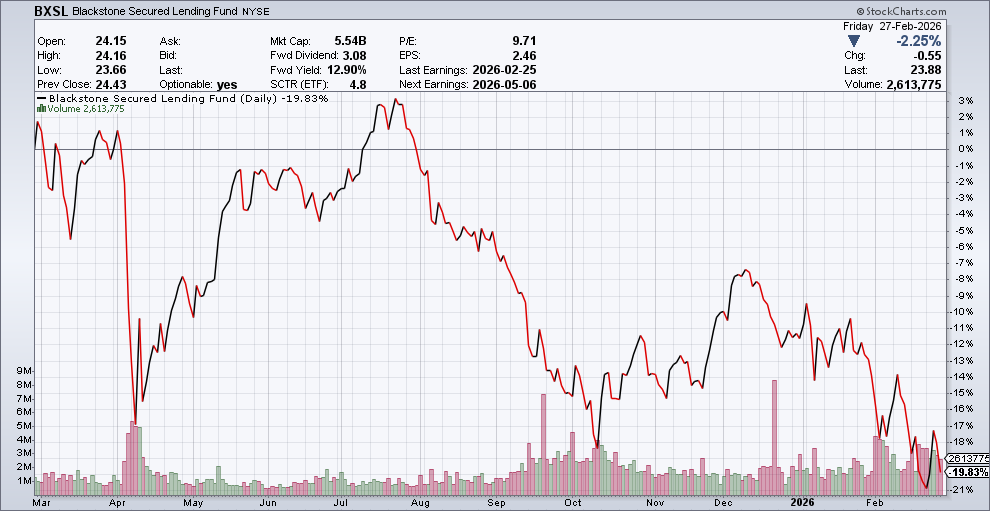This screenshot has width=990, height=511.
Task: Click the volume legend bar icon
Action: [x=41, y=109]
